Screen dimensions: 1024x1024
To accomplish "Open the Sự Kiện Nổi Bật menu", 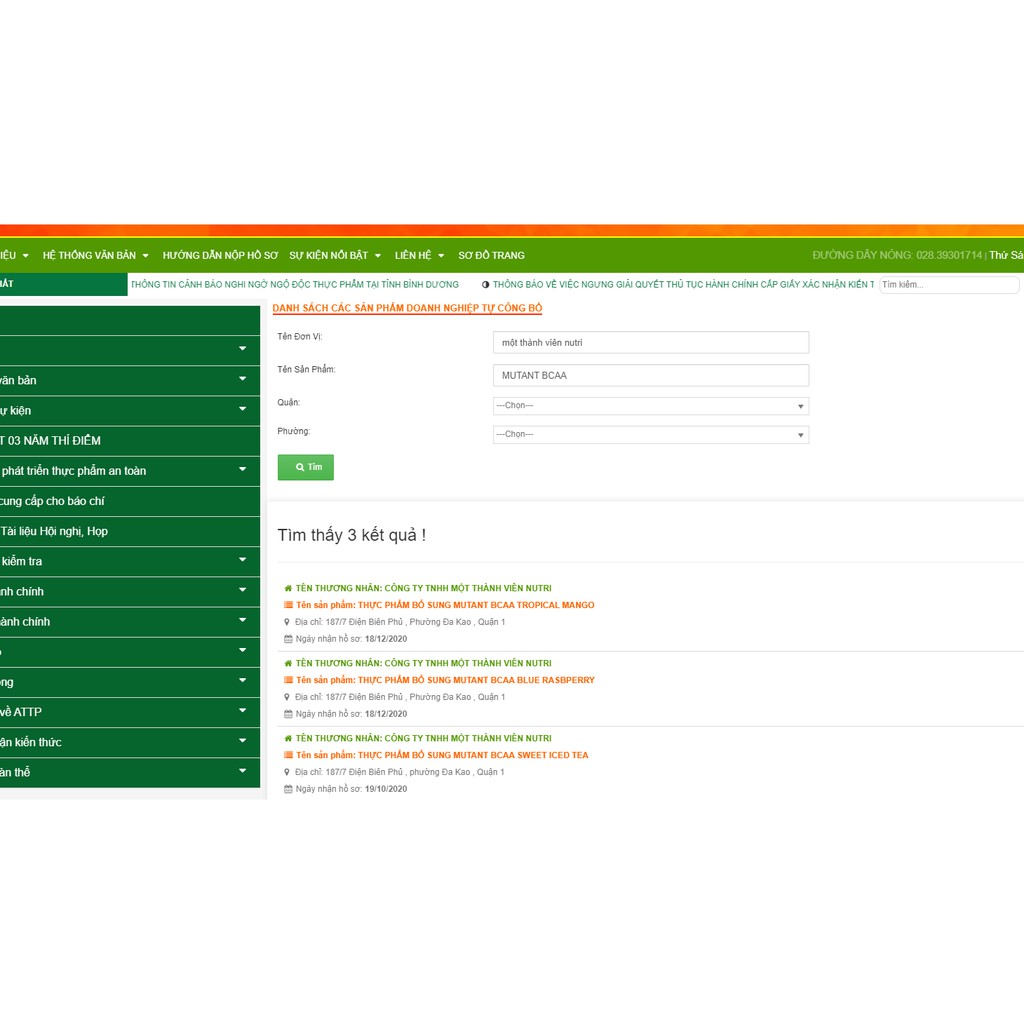I will tap(335, 256).
